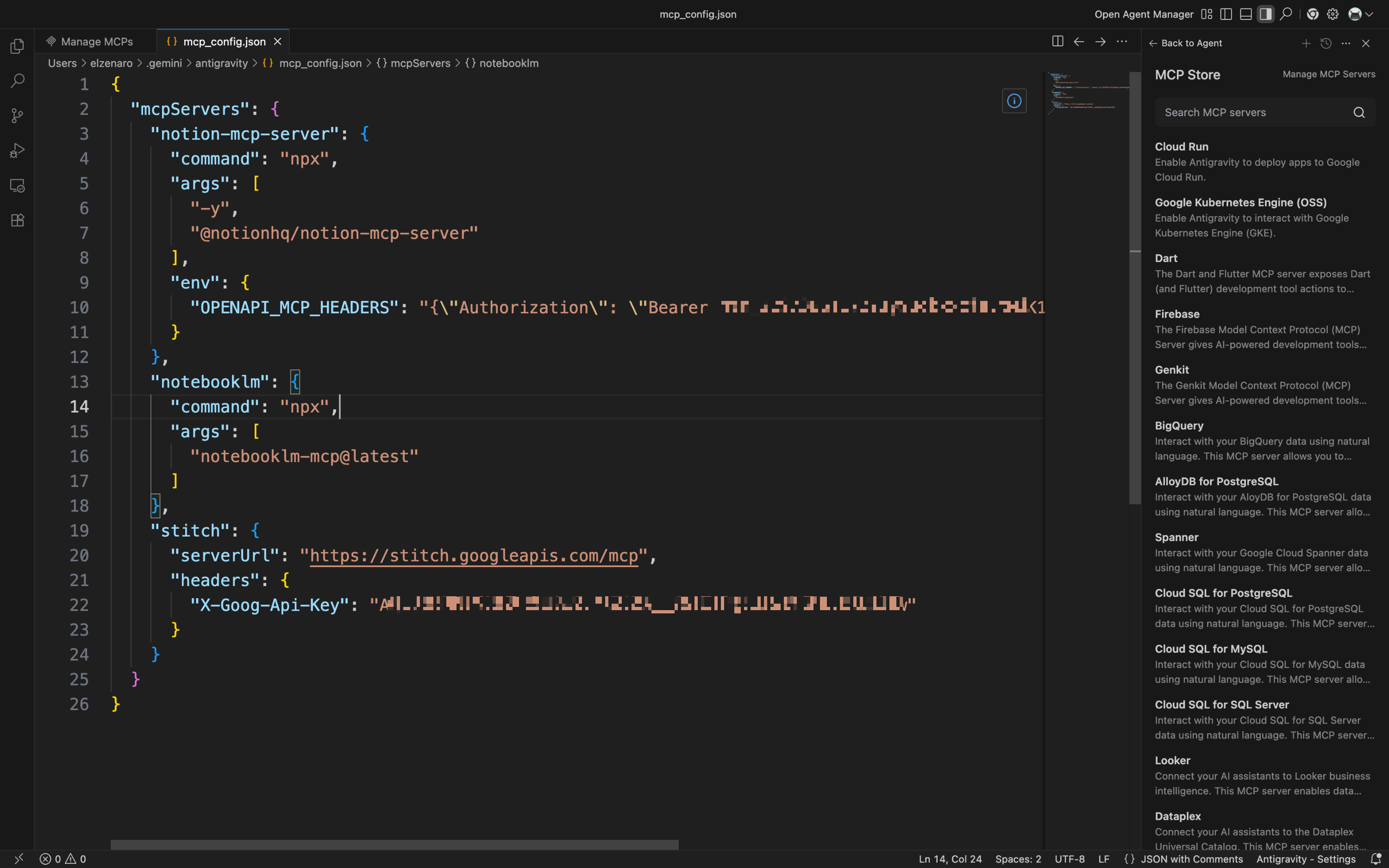
Task: Open the Chrome browser icon in title bar
Action: point(1313,14)
